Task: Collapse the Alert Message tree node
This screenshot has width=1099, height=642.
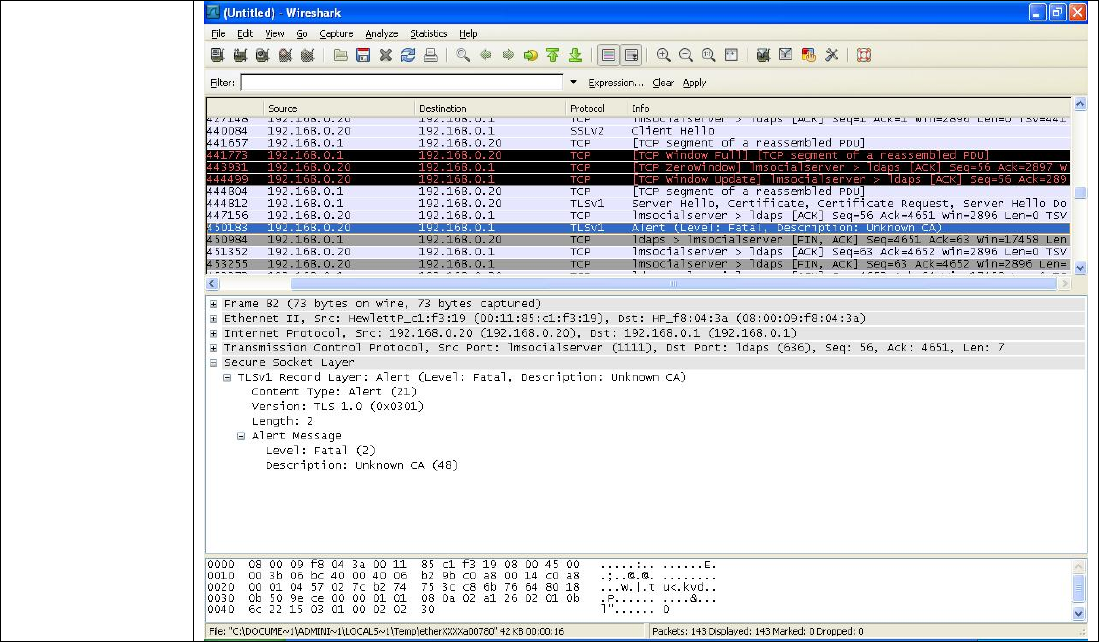Action: click(241, 436)
